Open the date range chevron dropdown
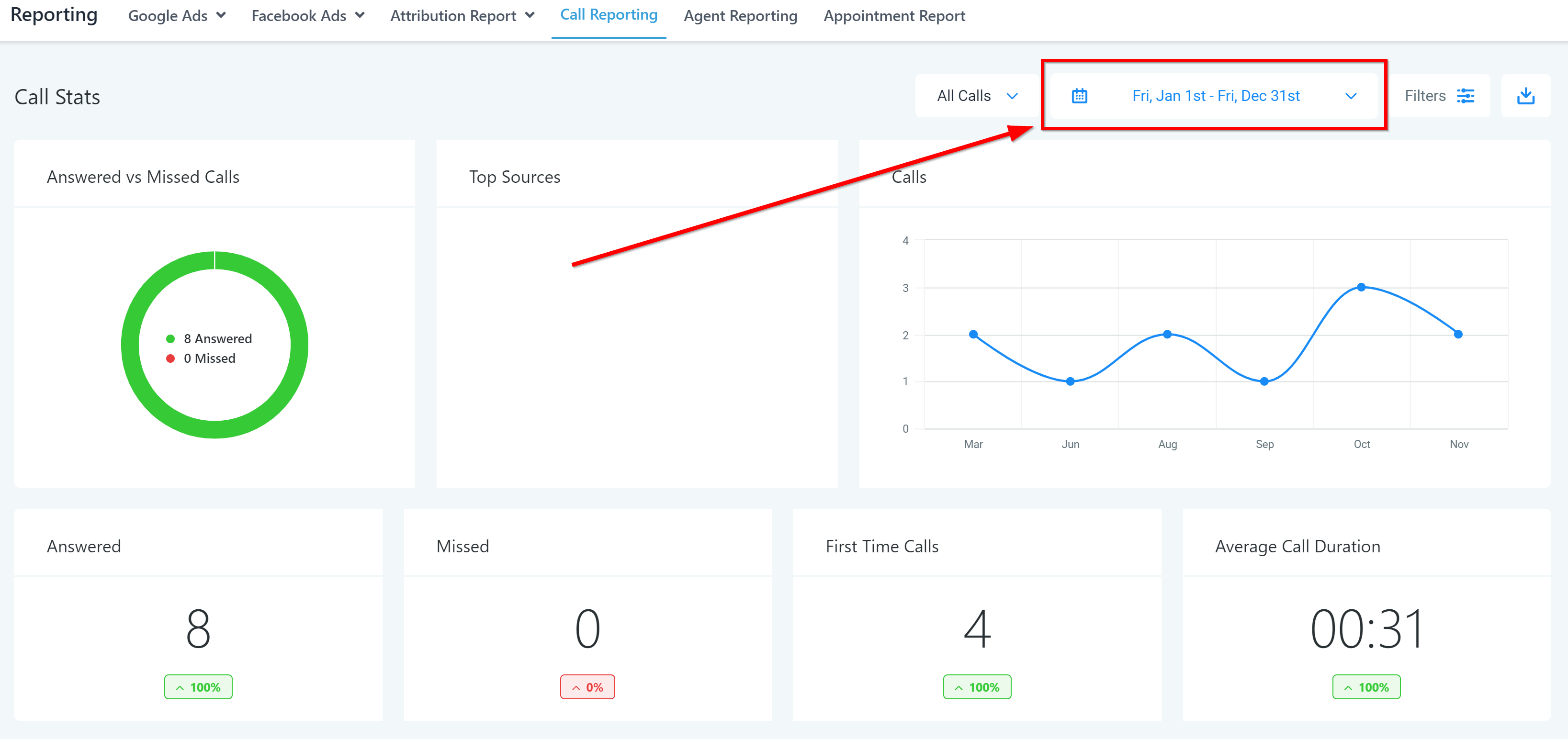The height and width of the screenshot is (739, 1568). tap(1351, 96)
